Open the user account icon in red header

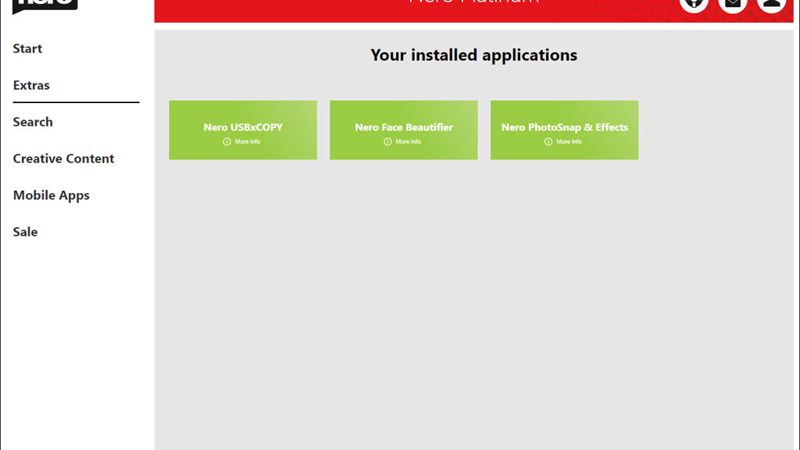(771, 4)
